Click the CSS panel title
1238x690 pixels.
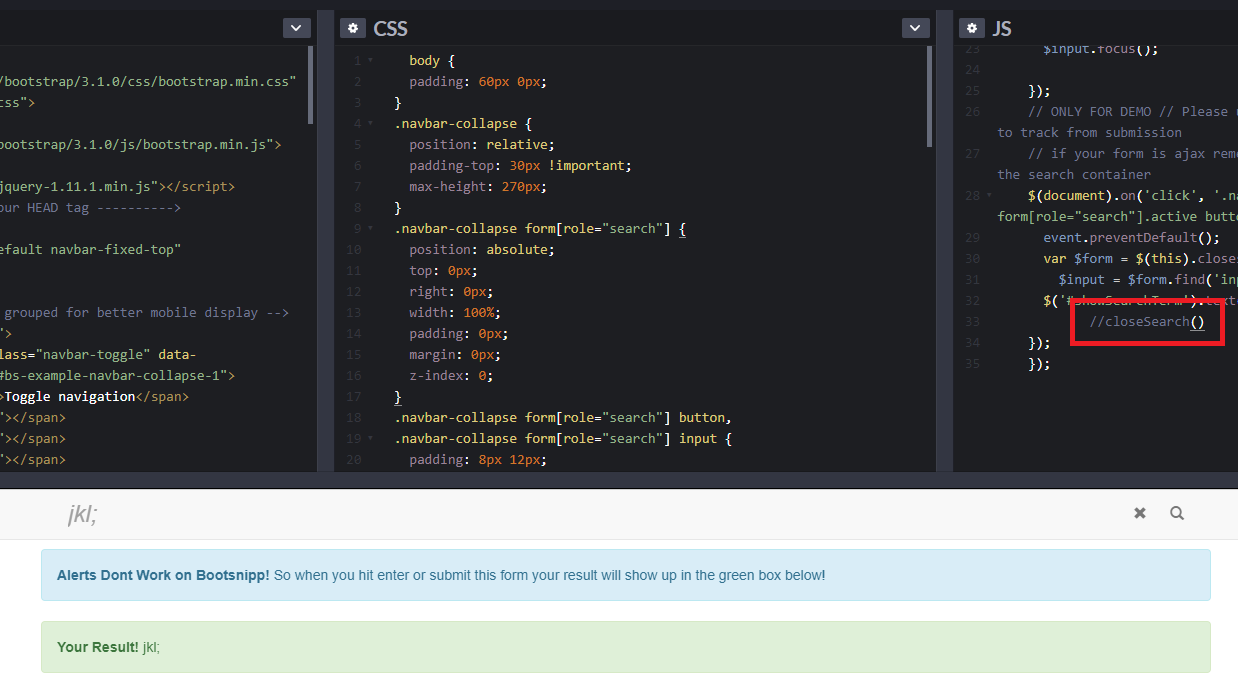tap(391, 28)
